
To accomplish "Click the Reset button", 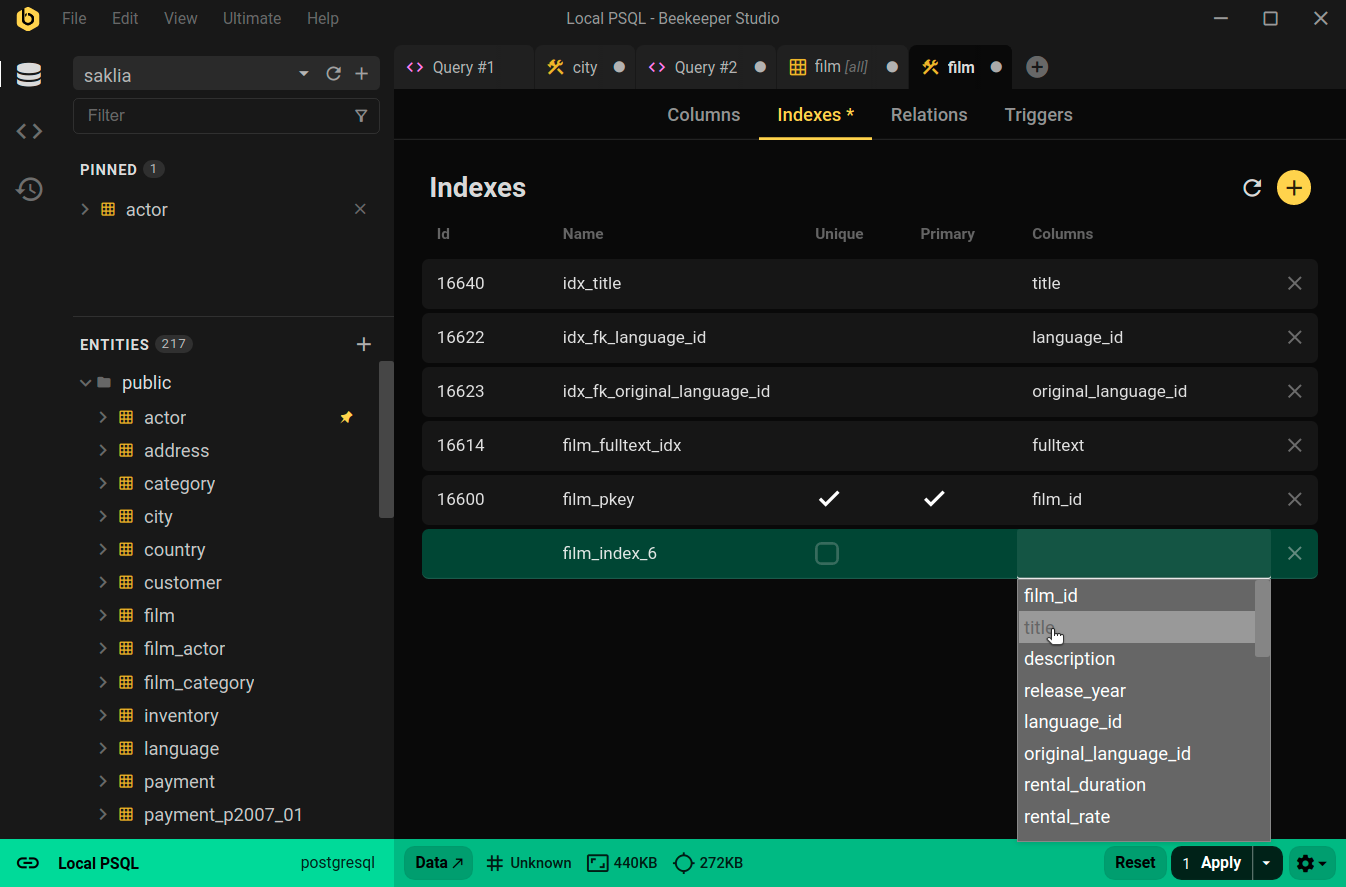I will pyautogui.click(x=1134, y=863).
